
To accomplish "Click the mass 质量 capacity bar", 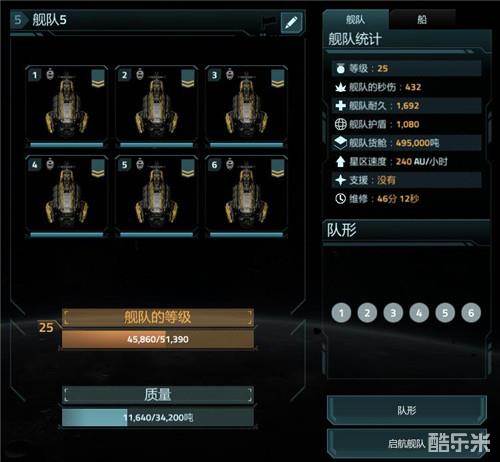I will click(x=158, y=417).
